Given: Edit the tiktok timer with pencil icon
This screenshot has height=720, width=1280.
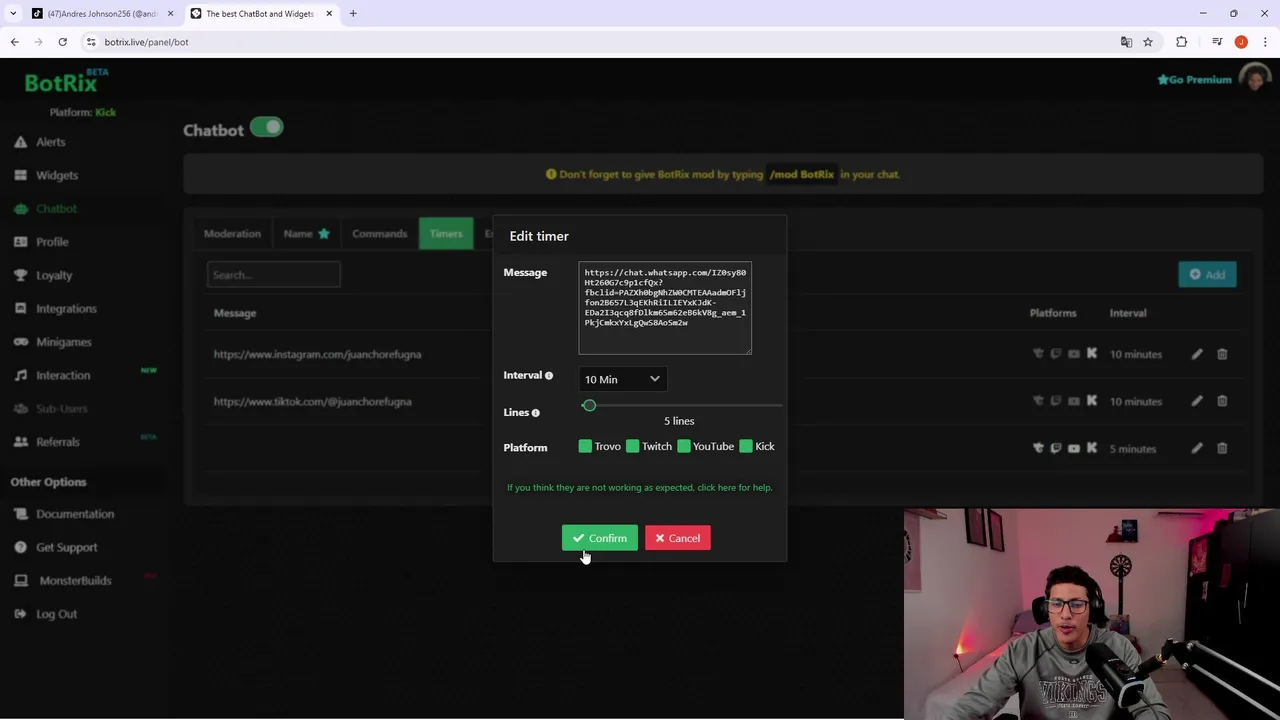Looking at the screenshot, I should point(1197,401).
